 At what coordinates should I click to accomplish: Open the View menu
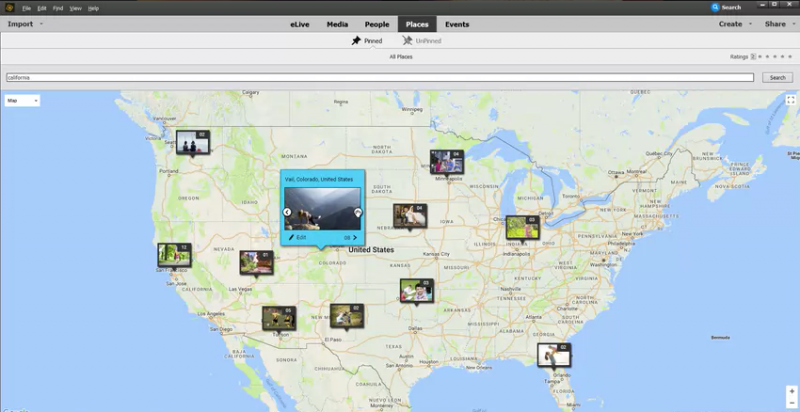(x=76, y=8)
